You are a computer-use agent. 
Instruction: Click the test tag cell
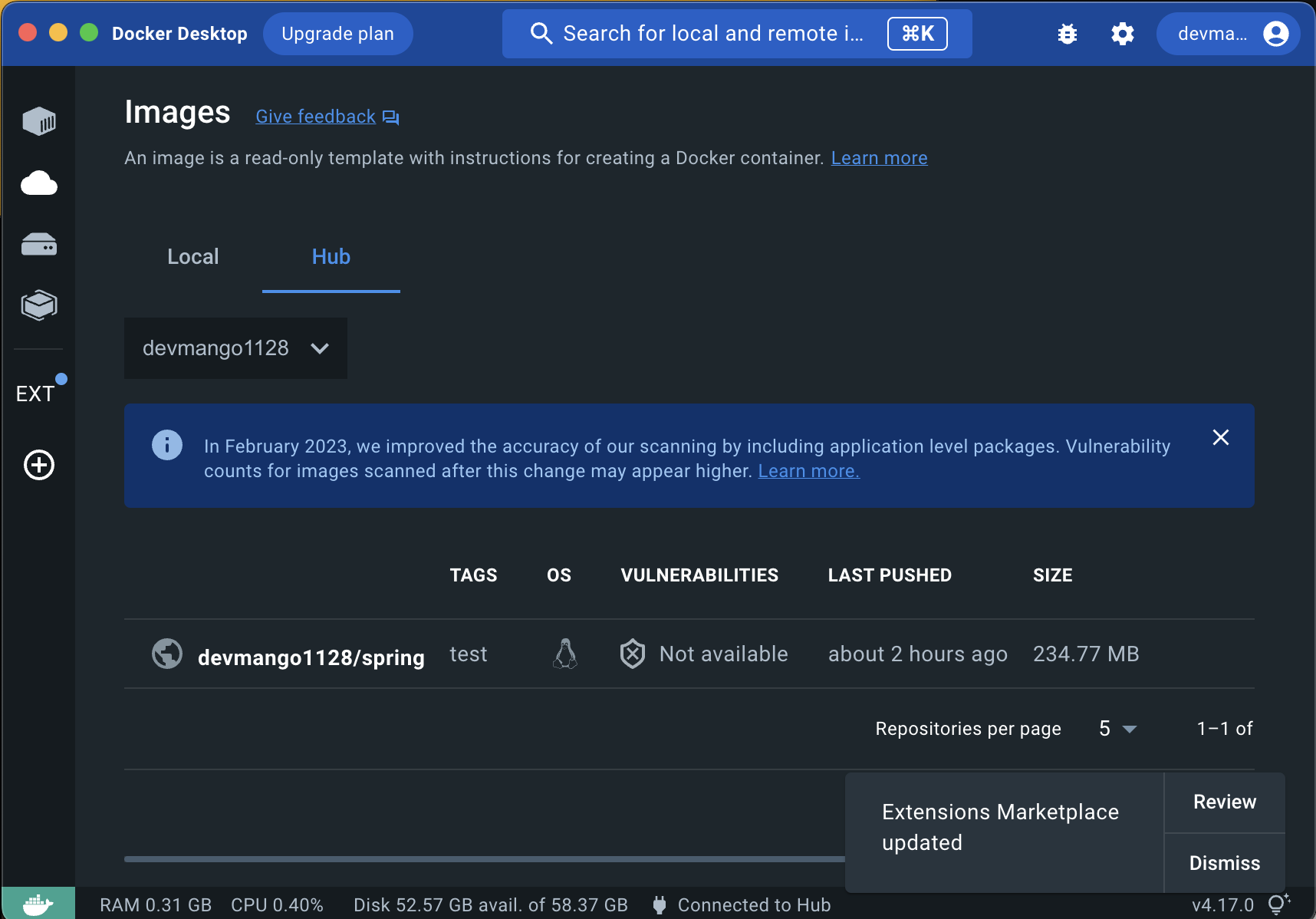[x=468, y=654]
